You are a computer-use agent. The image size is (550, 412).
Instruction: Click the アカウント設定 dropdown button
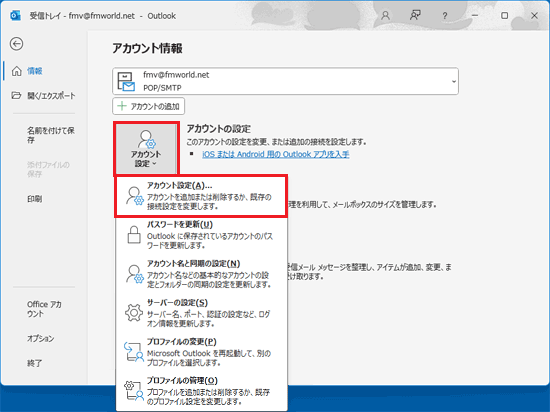tap(146, 149)
